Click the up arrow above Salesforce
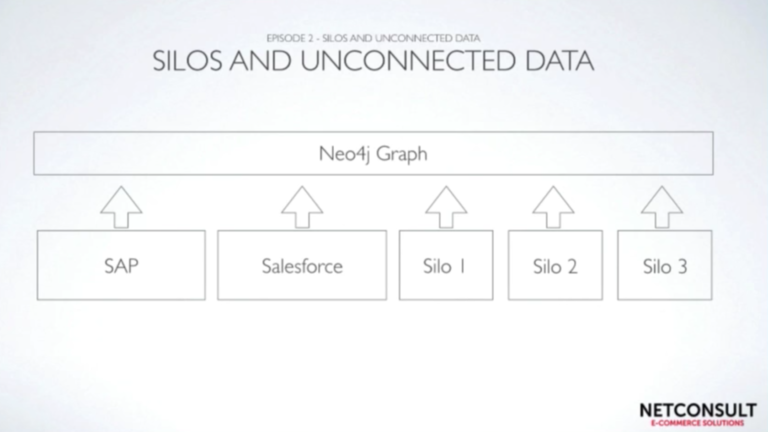Image resolution: width=768 pixels, height=432 pixels. point(302,207)
